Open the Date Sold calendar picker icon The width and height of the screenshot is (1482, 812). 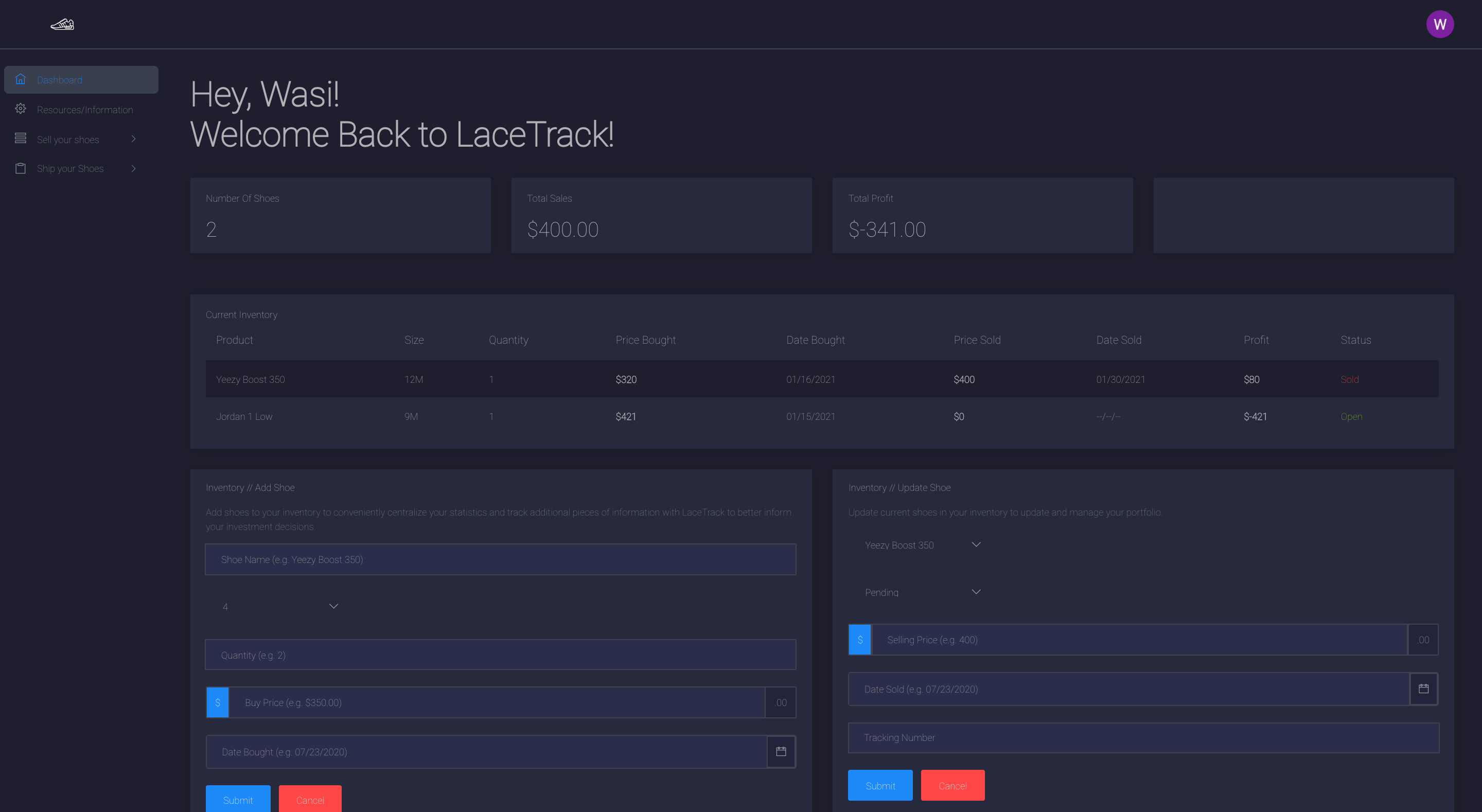click(x=1423, y=689)
